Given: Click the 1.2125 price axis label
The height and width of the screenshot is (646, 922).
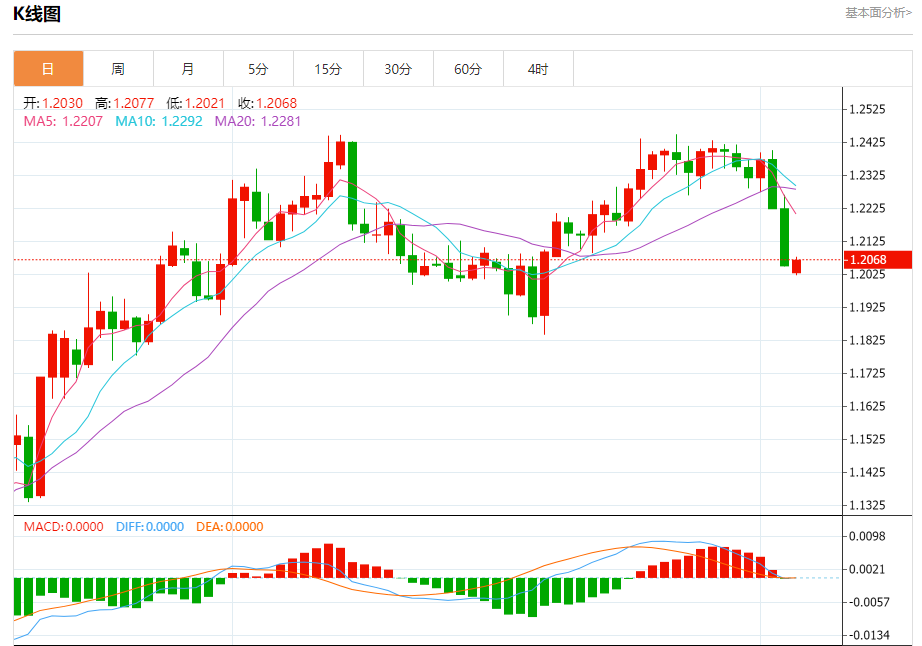Looking at the screenshot, I should [867, 241].
